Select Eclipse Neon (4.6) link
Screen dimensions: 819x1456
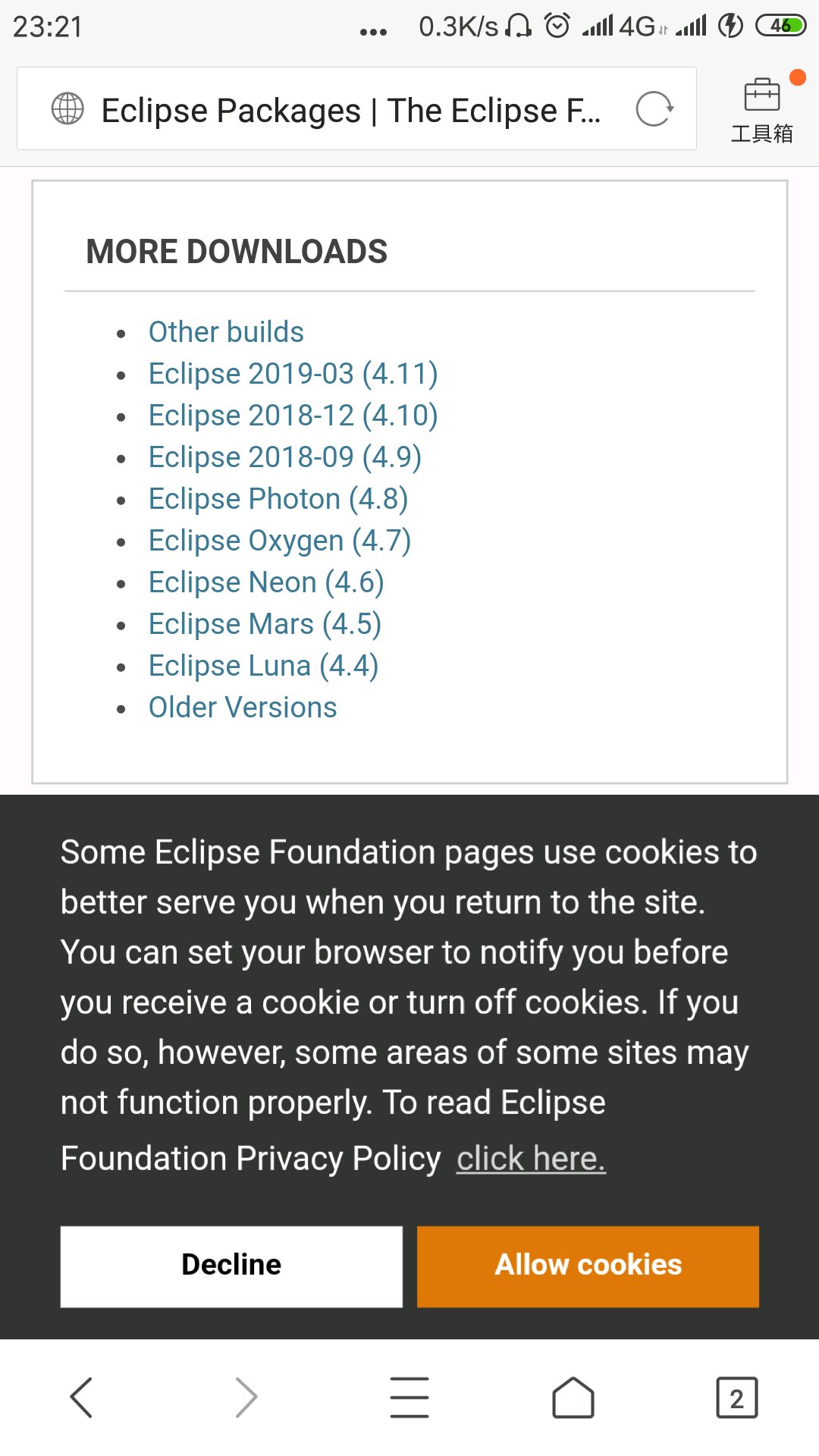click(266, 582)
